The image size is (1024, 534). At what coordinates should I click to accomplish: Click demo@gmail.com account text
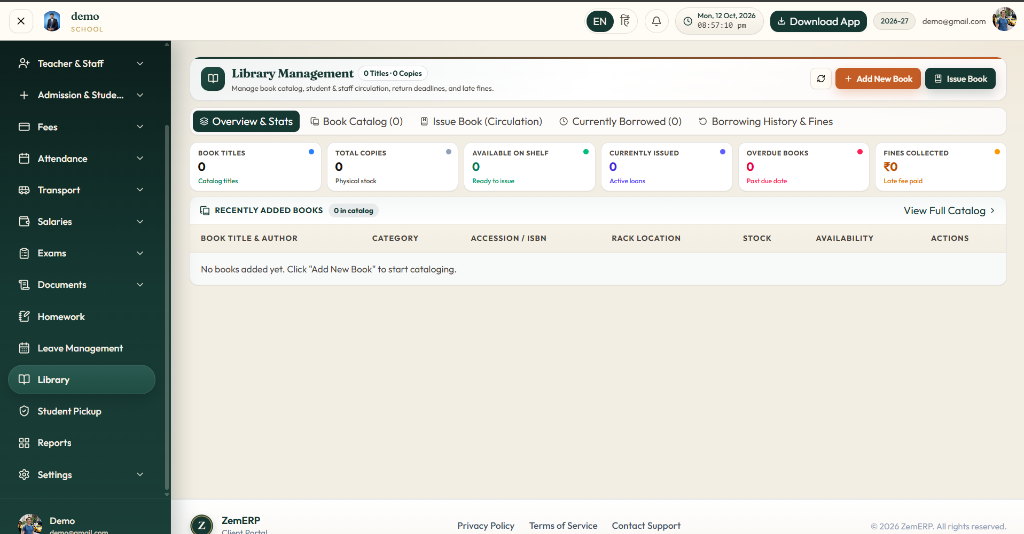pyautogui.click(x=953, y=22)
